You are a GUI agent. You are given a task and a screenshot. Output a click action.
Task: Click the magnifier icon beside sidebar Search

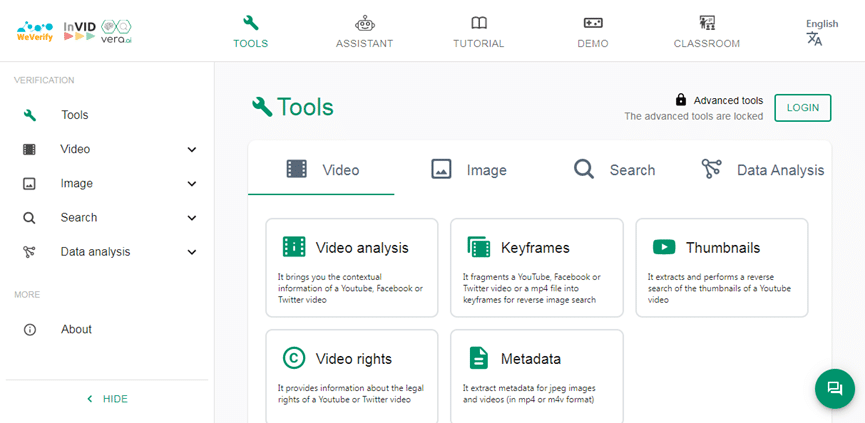[29, 218]
